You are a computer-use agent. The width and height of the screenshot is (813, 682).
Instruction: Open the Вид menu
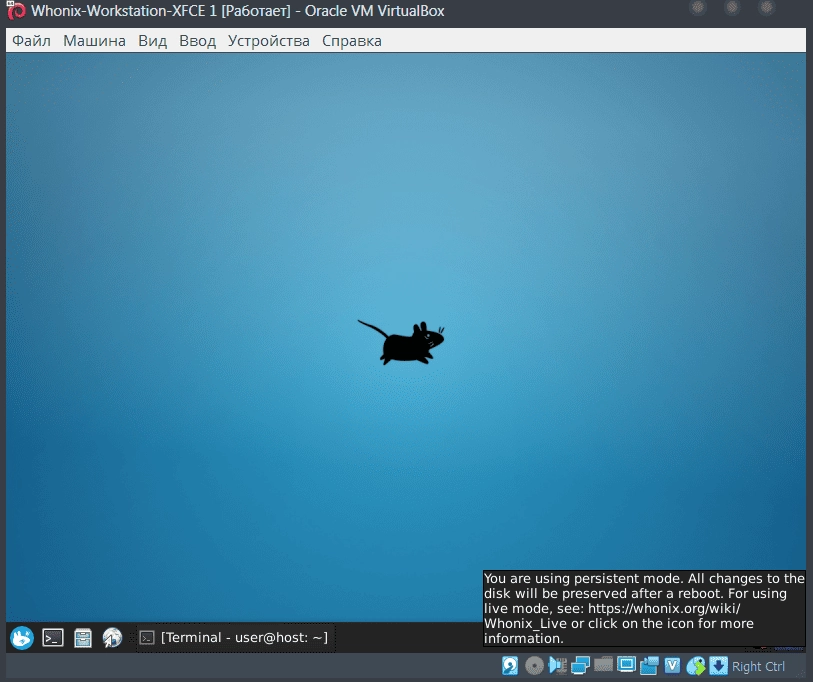[152, 40]
